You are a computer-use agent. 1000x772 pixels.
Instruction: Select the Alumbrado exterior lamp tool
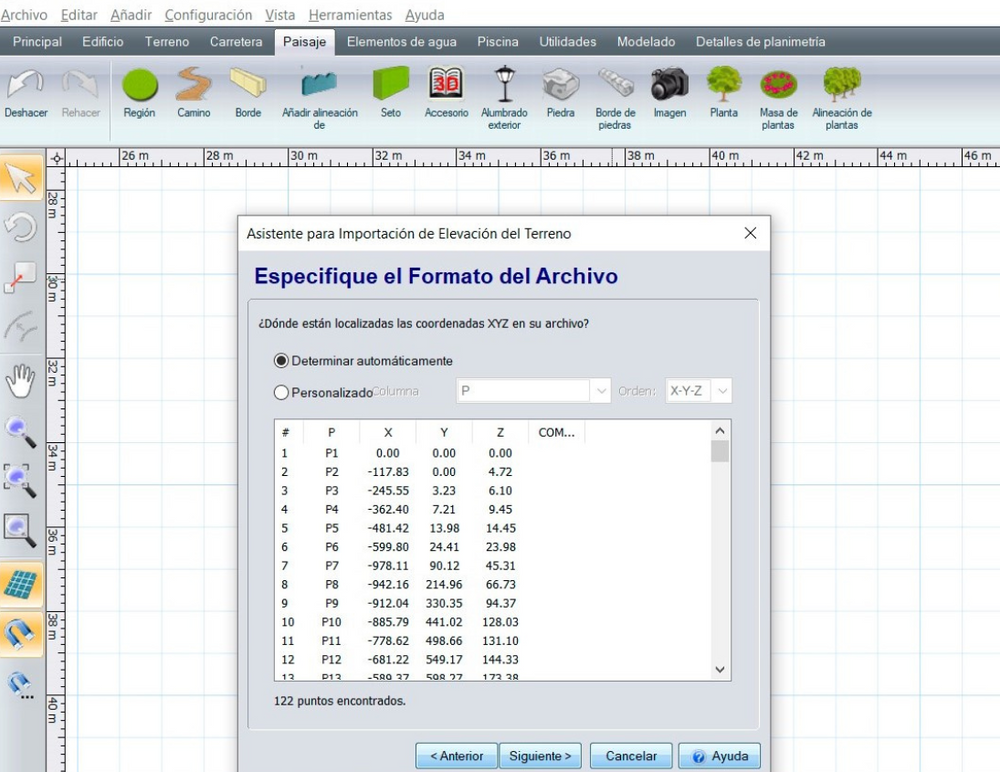(504, 92)
